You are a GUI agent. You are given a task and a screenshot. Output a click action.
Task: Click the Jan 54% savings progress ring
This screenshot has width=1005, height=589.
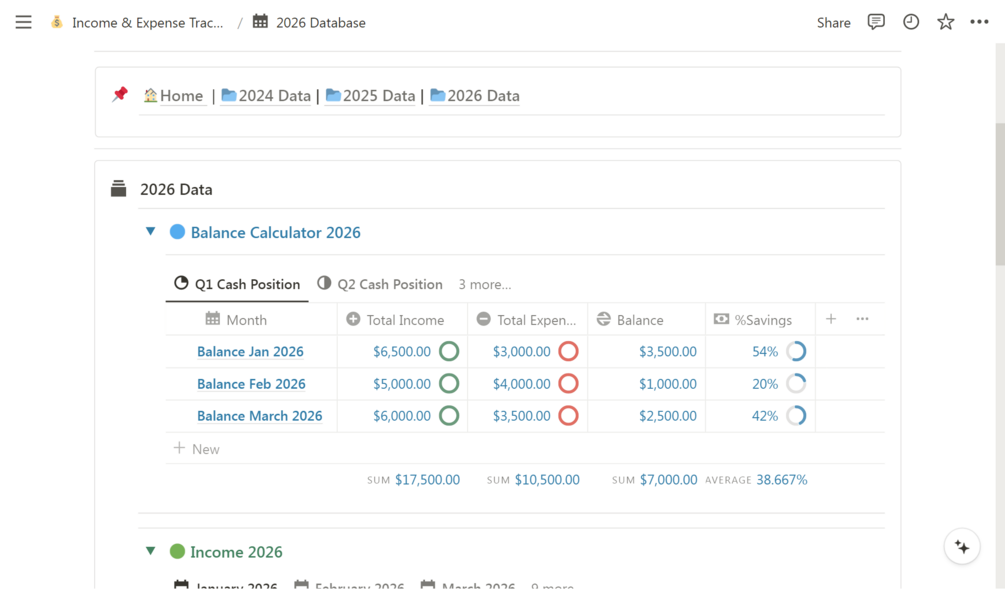pos(796,352)
